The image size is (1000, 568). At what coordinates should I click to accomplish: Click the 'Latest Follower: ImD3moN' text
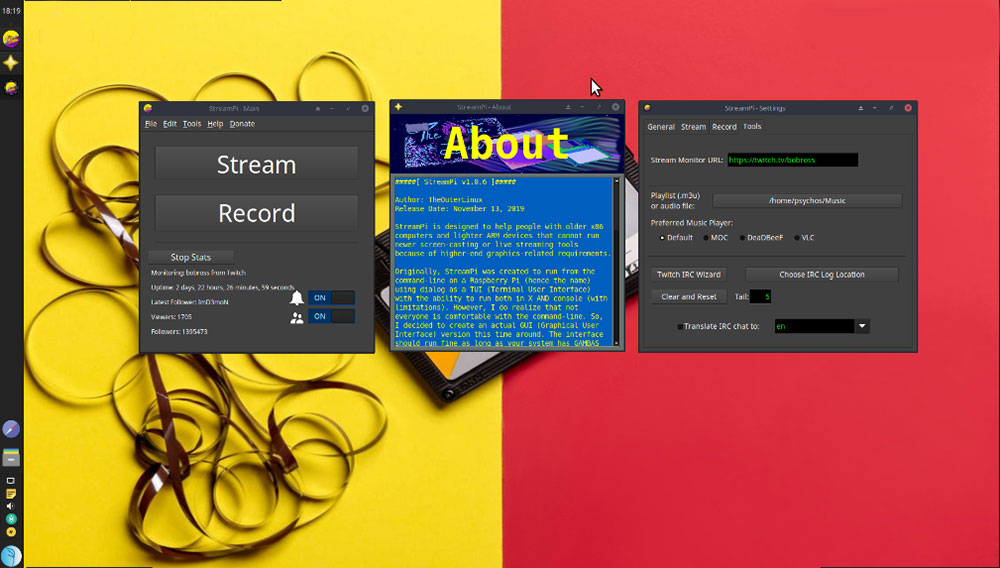189,302
